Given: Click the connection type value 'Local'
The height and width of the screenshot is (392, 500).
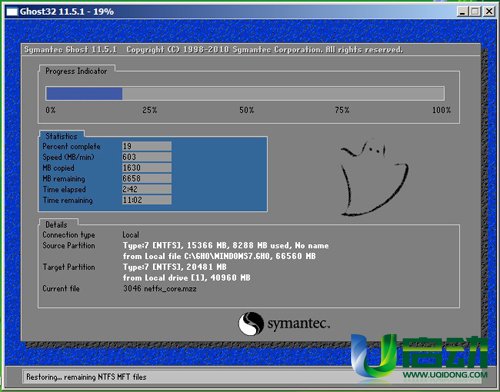Looking at the screenshot, I should point(131,235).
